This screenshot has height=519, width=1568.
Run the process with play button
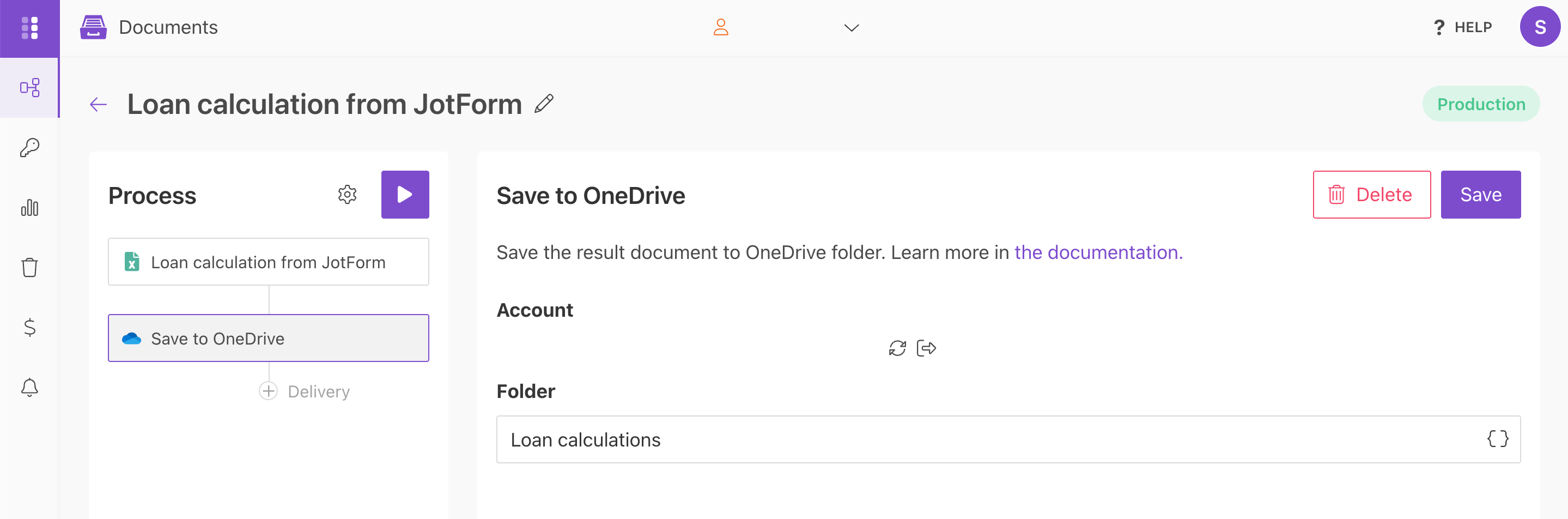point(405,194)
